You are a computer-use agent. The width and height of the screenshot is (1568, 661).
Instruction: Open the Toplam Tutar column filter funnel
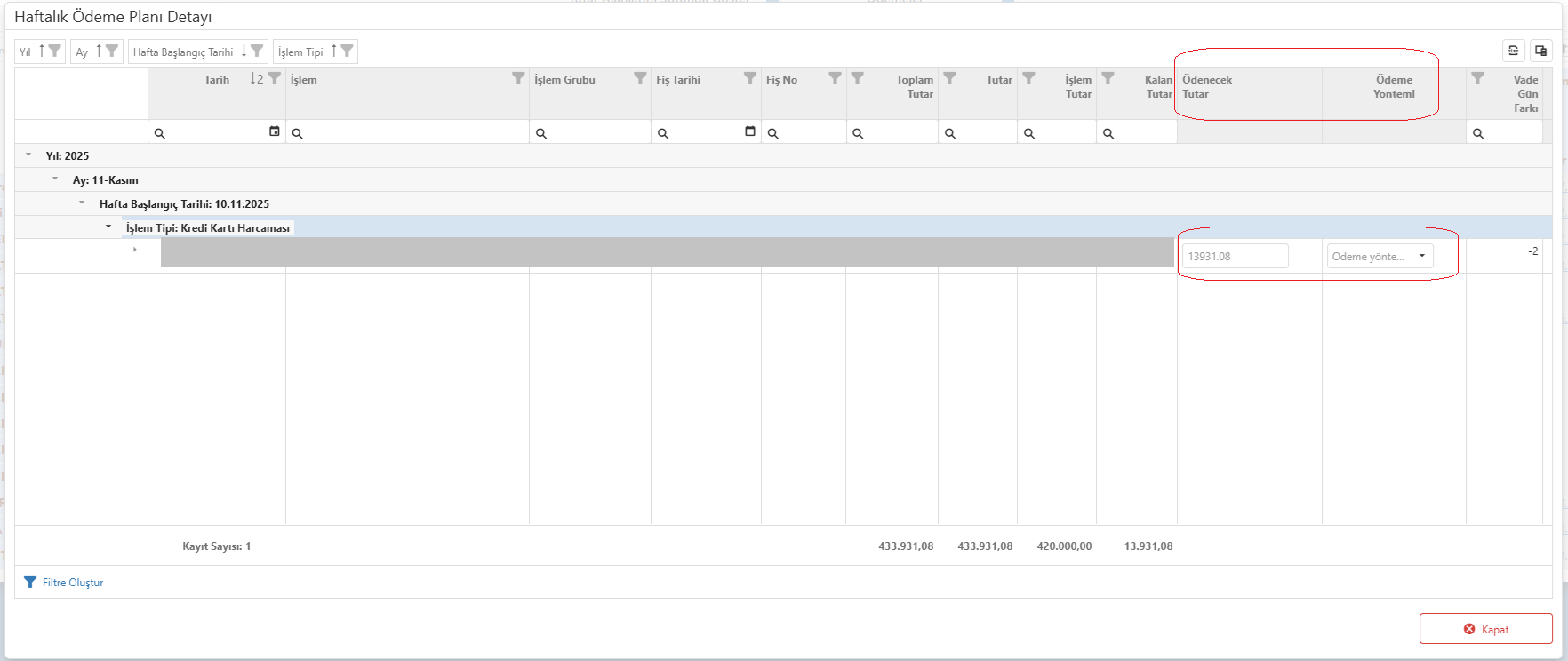[858, 78]
